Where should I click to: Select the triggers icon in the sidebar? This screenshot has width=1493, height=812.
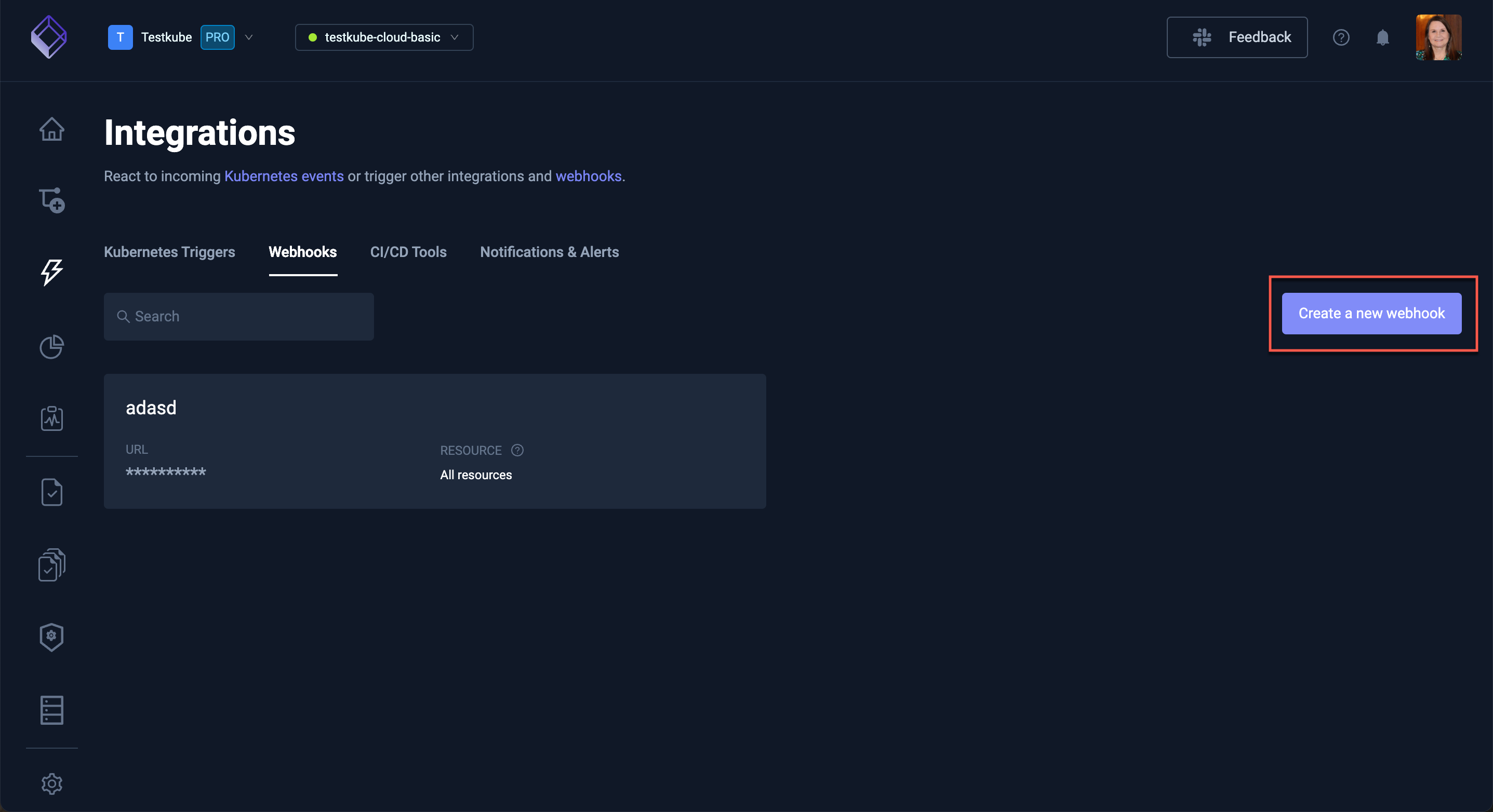tap(51, 200)
